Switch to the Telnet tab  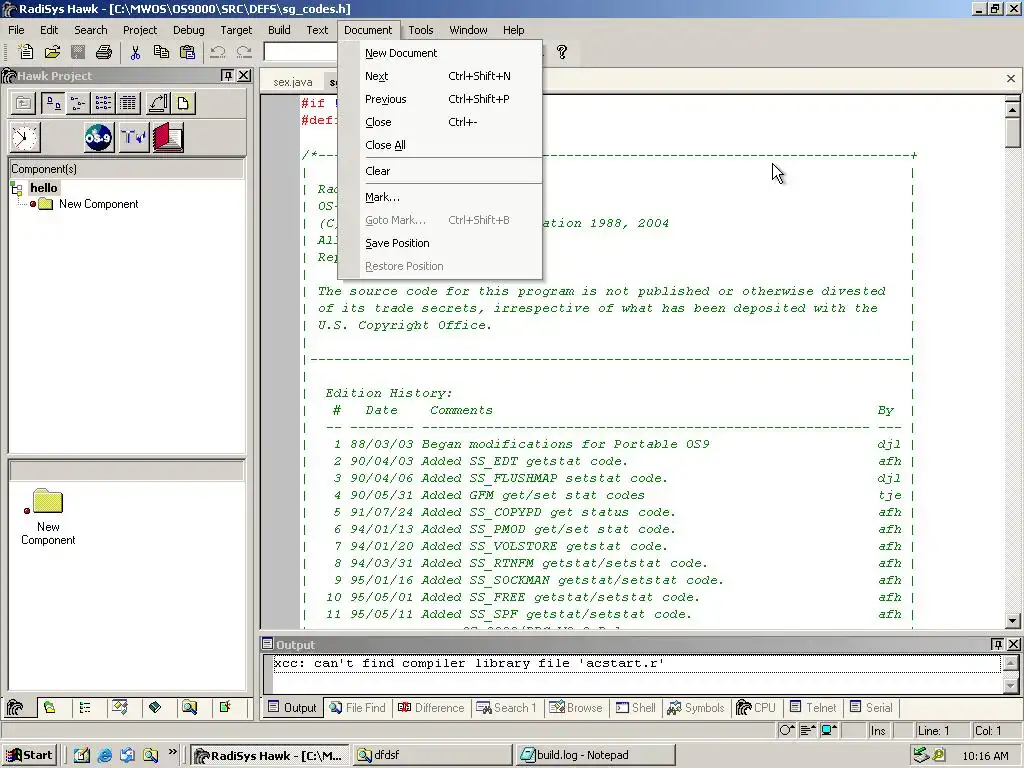tap(813, 708)
